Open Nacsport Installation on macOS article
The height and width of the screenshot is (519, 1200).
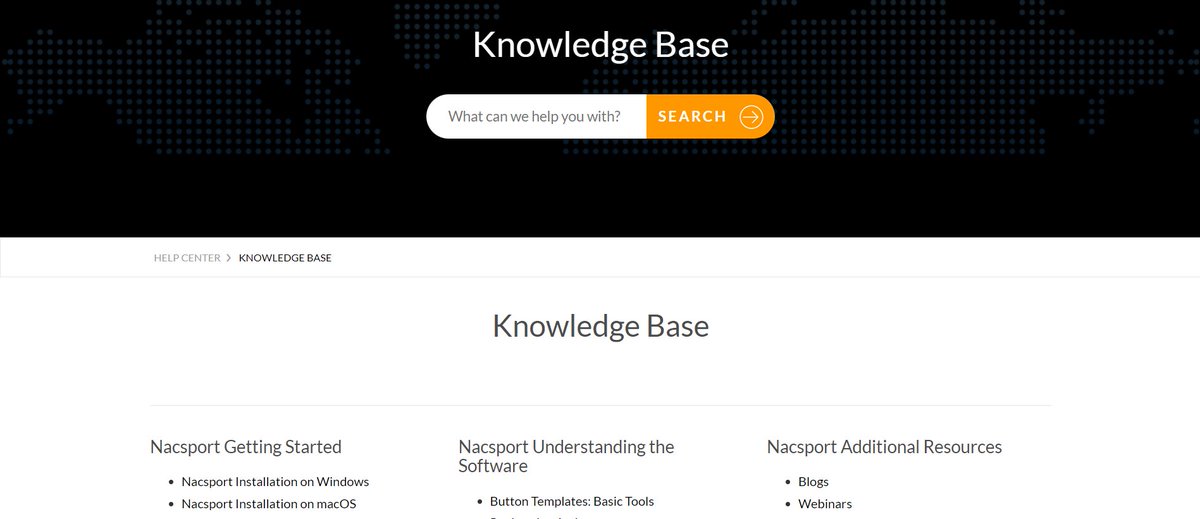click(269, 504)
